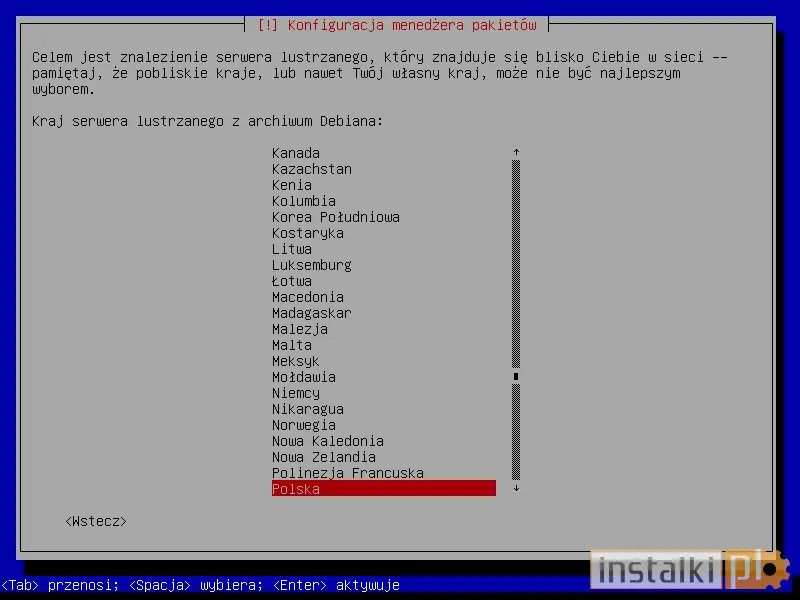The image size is (800, 600).
Task: Select Nowa Zelandia from the list
Action: tap(324, 457)
